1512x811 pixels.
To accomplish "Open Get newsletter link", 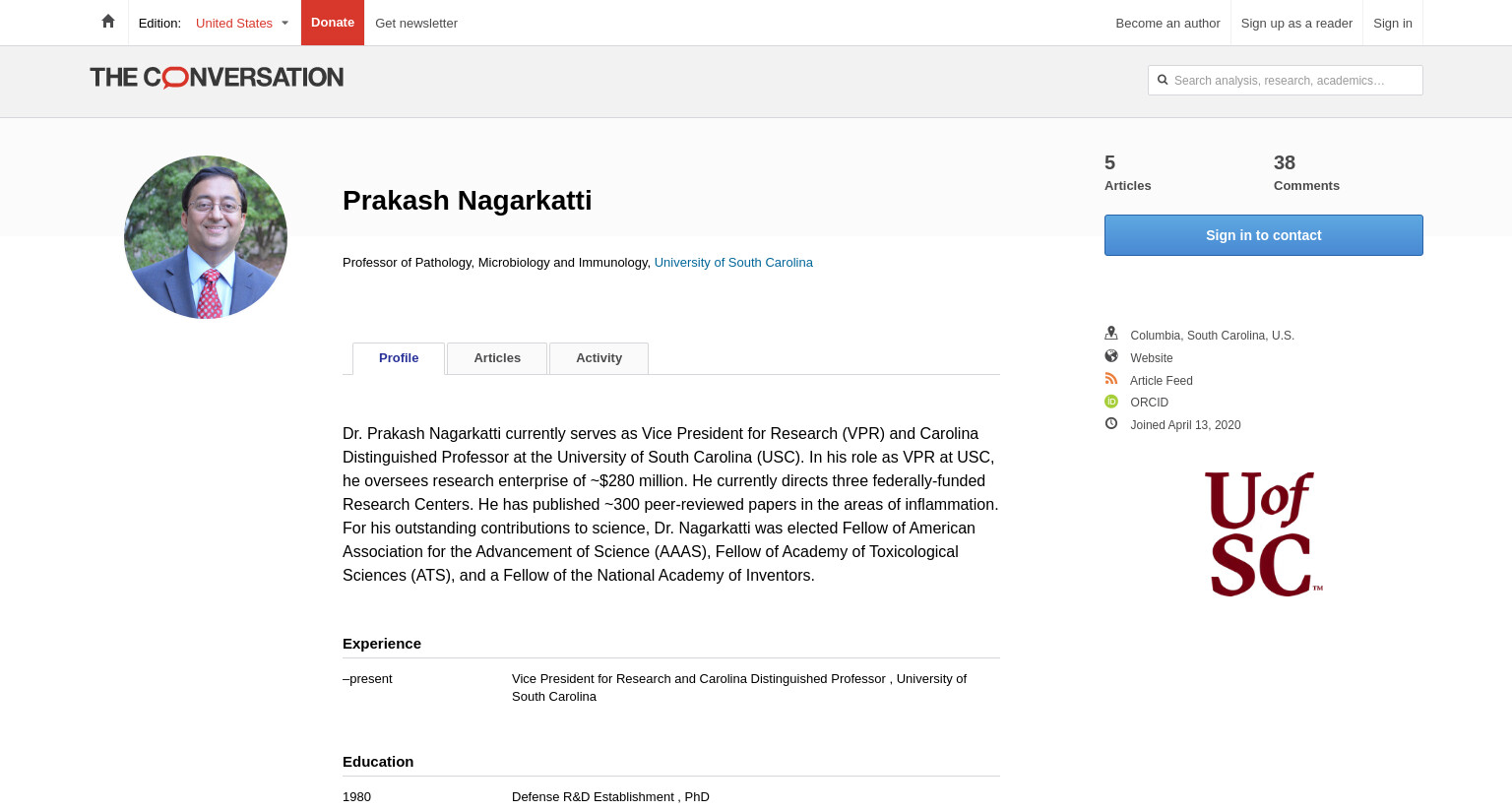I will tap(416, 23).
